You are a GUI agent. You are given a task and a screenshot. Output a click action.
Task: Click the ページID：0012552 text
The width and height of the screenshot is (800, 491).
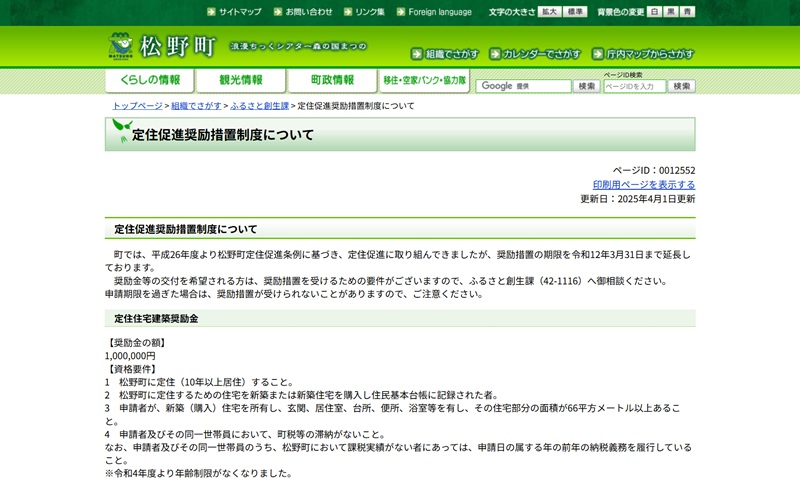point(654,170)
